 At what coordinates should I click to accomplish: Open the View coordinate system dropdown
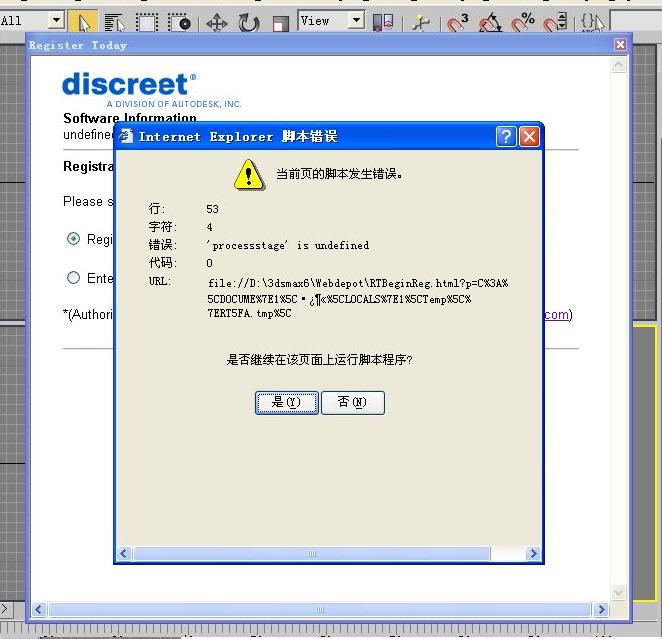pyautogui.click(x=357, y=20)
